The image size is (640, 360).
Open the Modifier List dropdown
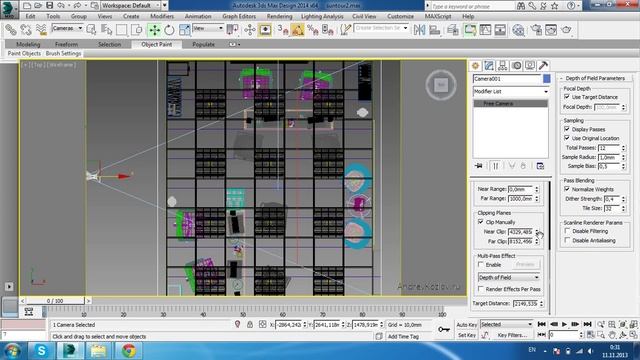click(510, 91)
